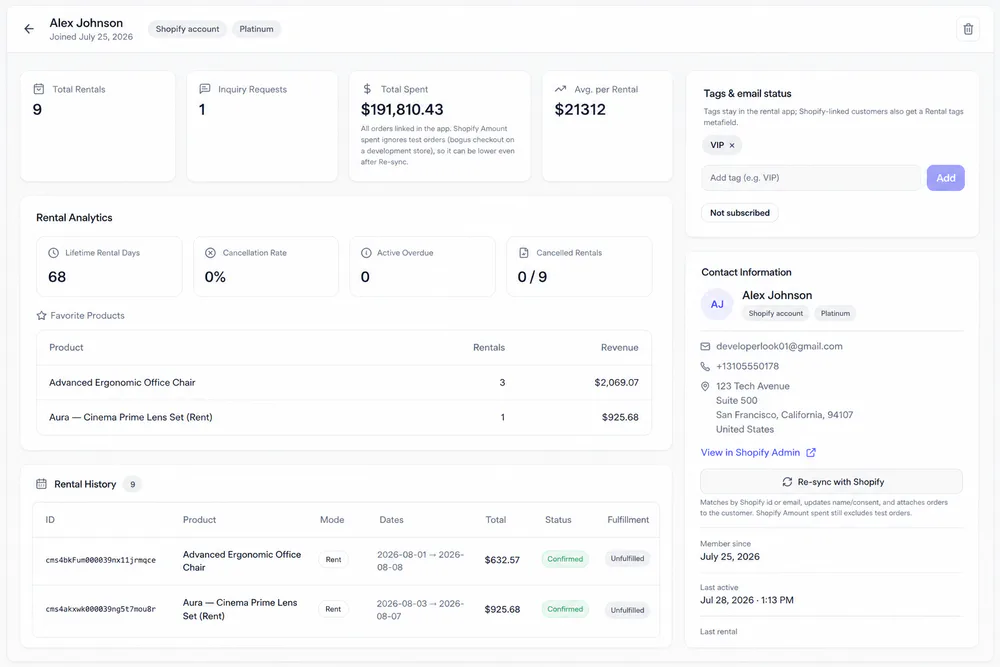This screenshot has height=667, width=1000.
Task: Click the Platinum badge under Contact Information
Action: click(x=835, y=313)
